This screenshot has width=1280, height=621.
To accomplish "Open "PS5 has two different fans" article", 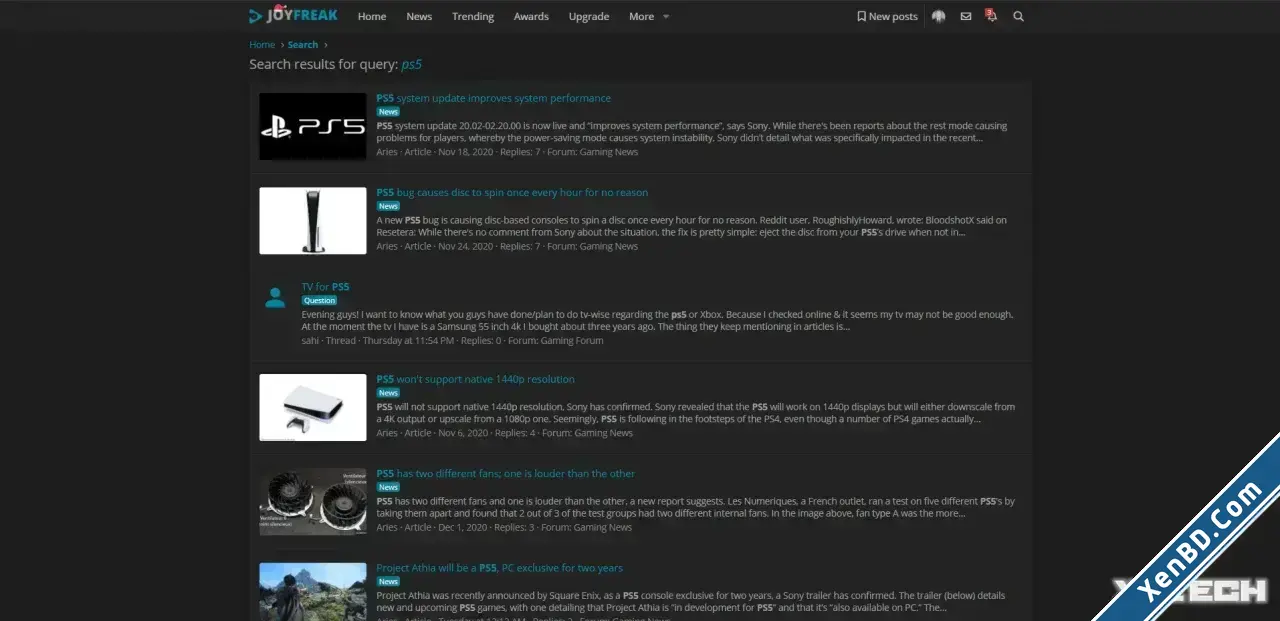I will click(506, 473).
